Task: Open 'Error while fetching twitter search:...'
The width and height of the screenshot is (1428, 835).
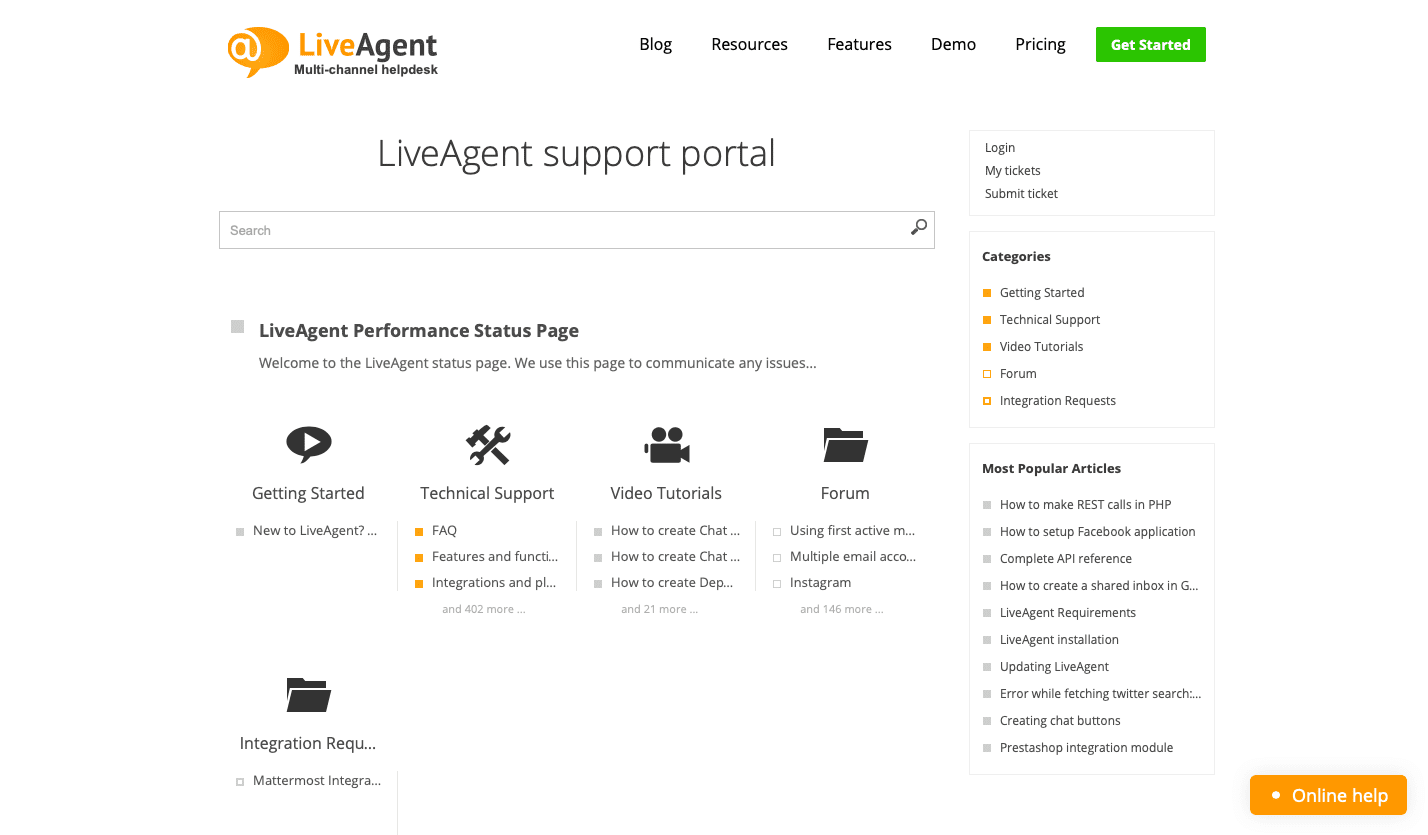Action: click(1101, 693)
